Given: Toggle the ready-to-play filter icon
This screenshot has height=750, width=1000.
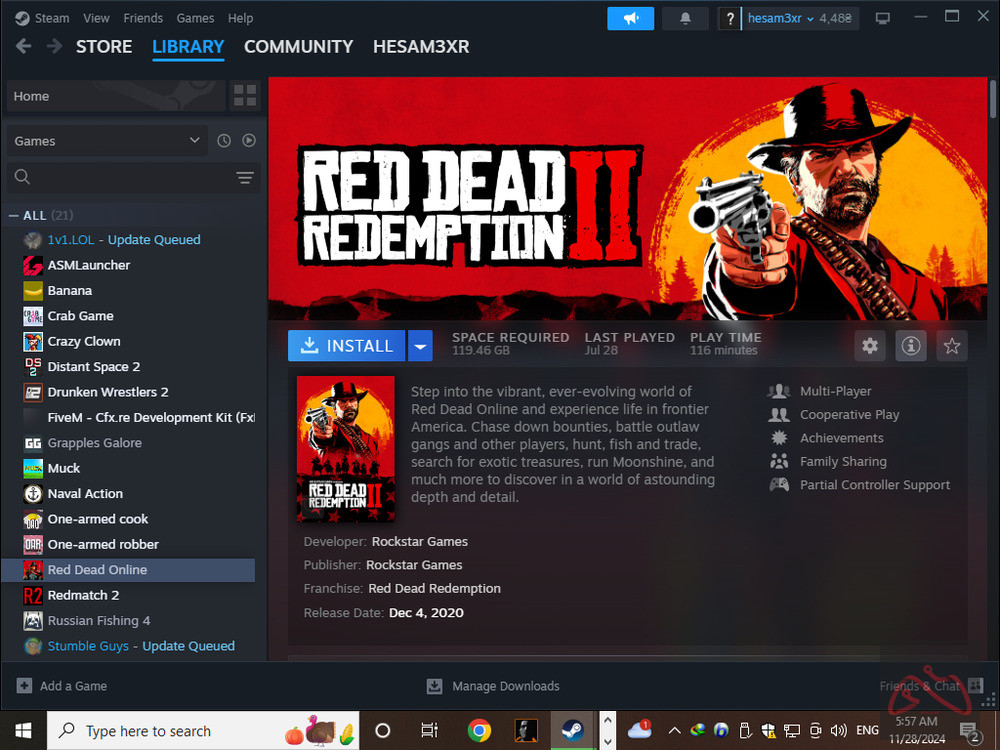Looking at the screenshot, I should pos(249,141).
